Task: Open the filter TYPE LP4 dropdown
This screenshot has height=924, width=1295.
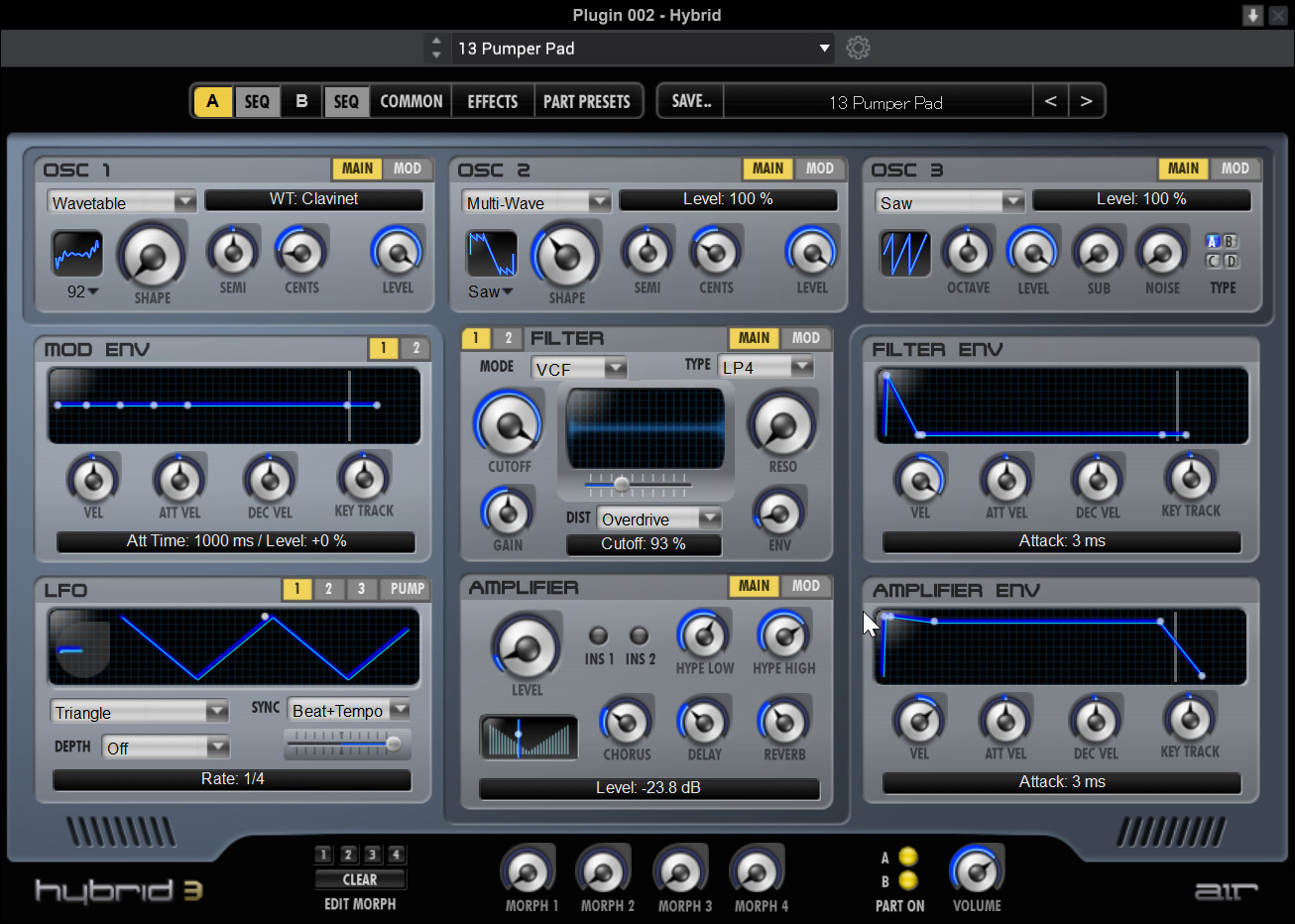Action: coord(765,367)
